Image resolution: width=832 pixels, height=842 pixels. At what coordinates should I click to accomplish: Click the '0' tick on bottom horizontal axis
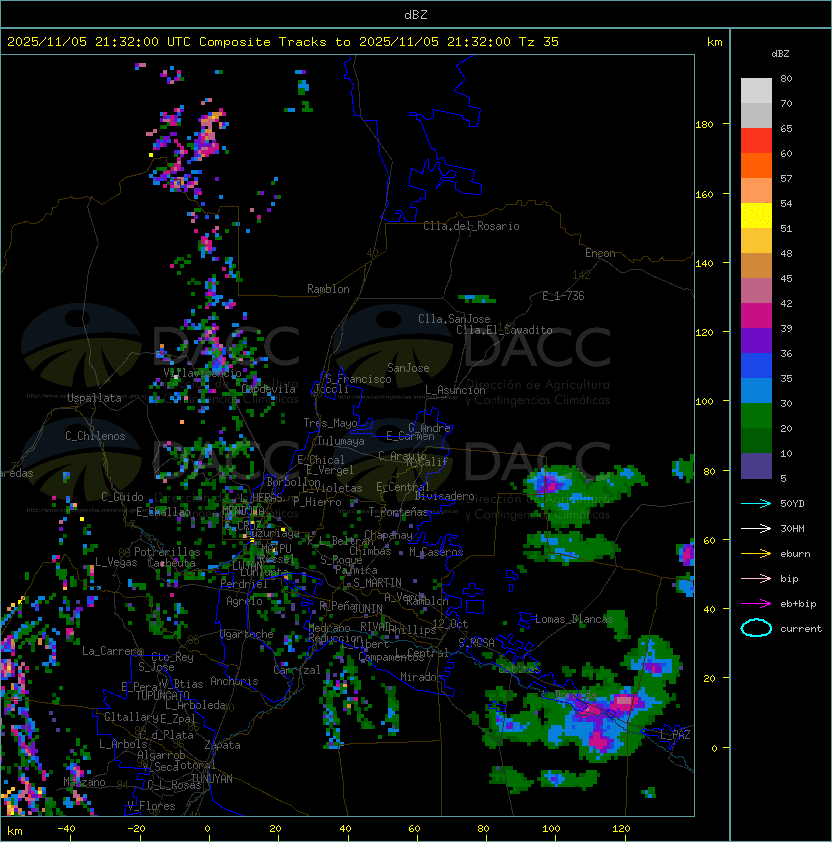point(207,829)
